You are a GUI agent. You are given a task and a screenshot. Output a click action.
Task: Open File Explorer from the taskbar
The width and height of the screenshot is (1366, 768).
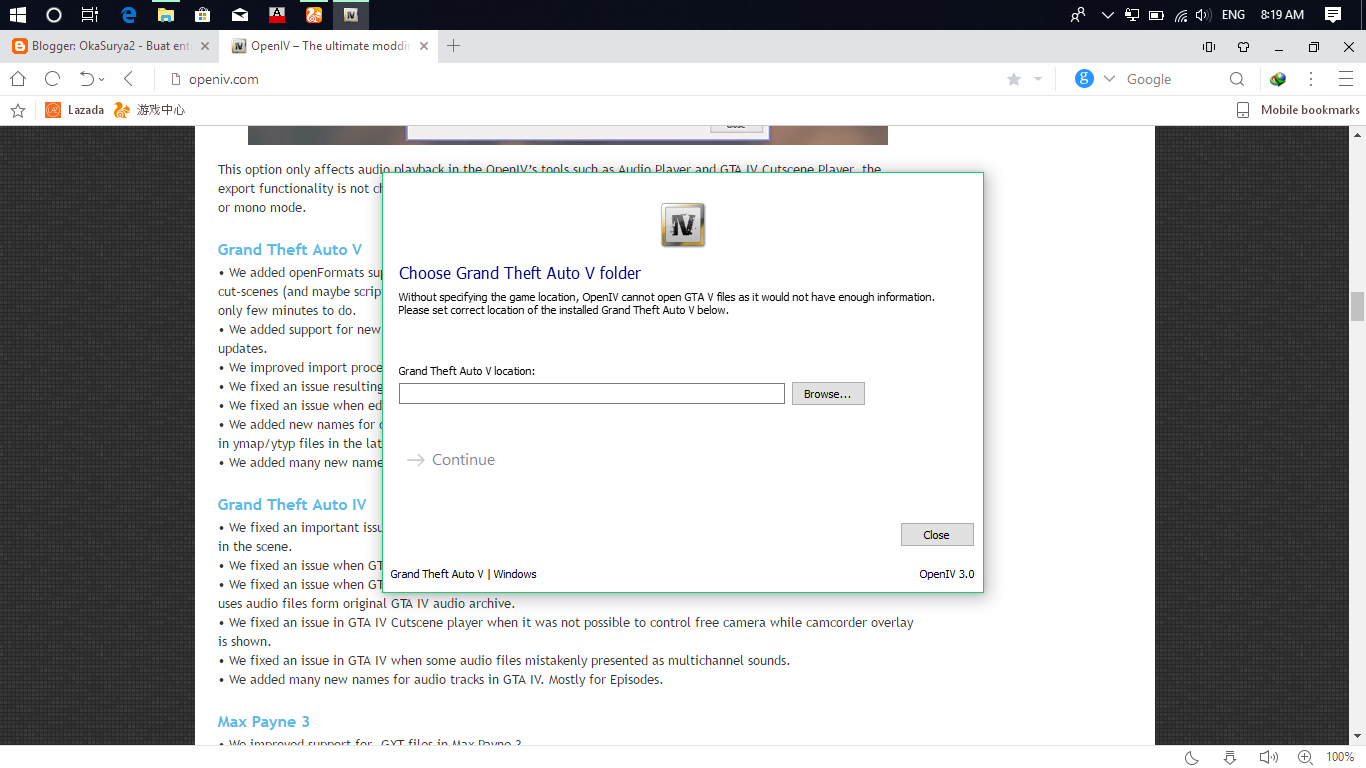pyautogui.click(x=166, y=15)
